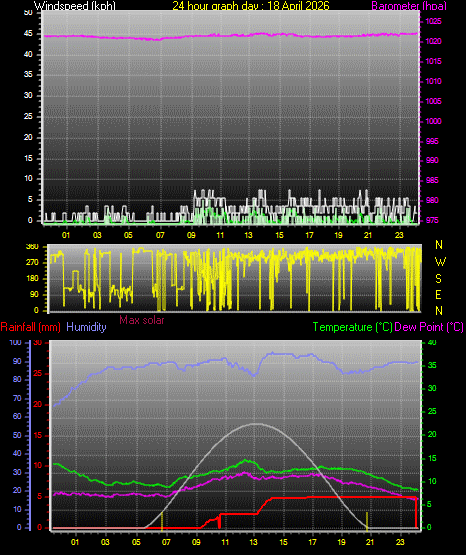Click the 20 value on green temperature axis
Image resolution: width=466 pixels, height=555 pixels.
point(432,435)
